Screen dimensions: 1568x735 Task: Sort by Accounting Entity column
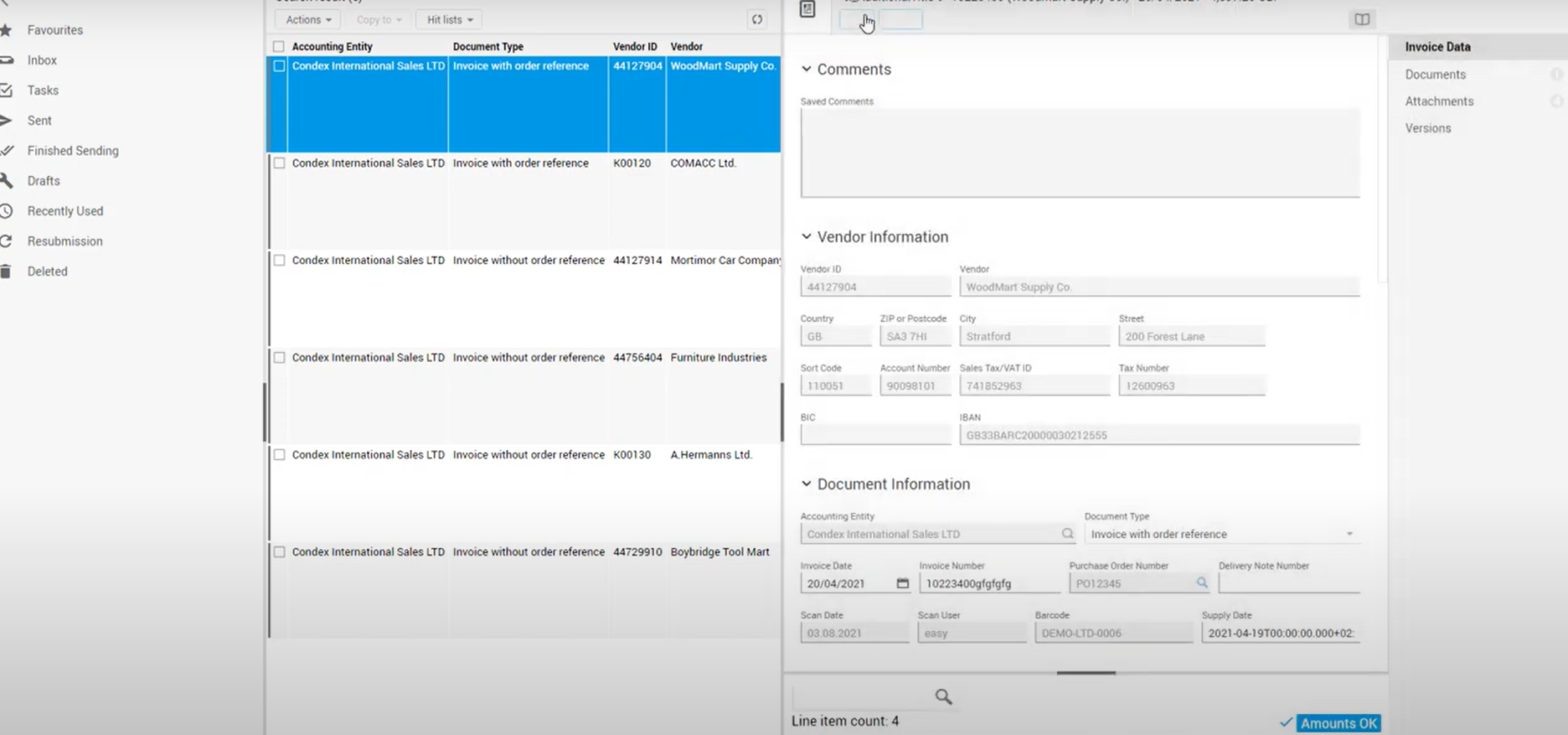point(332,47)
